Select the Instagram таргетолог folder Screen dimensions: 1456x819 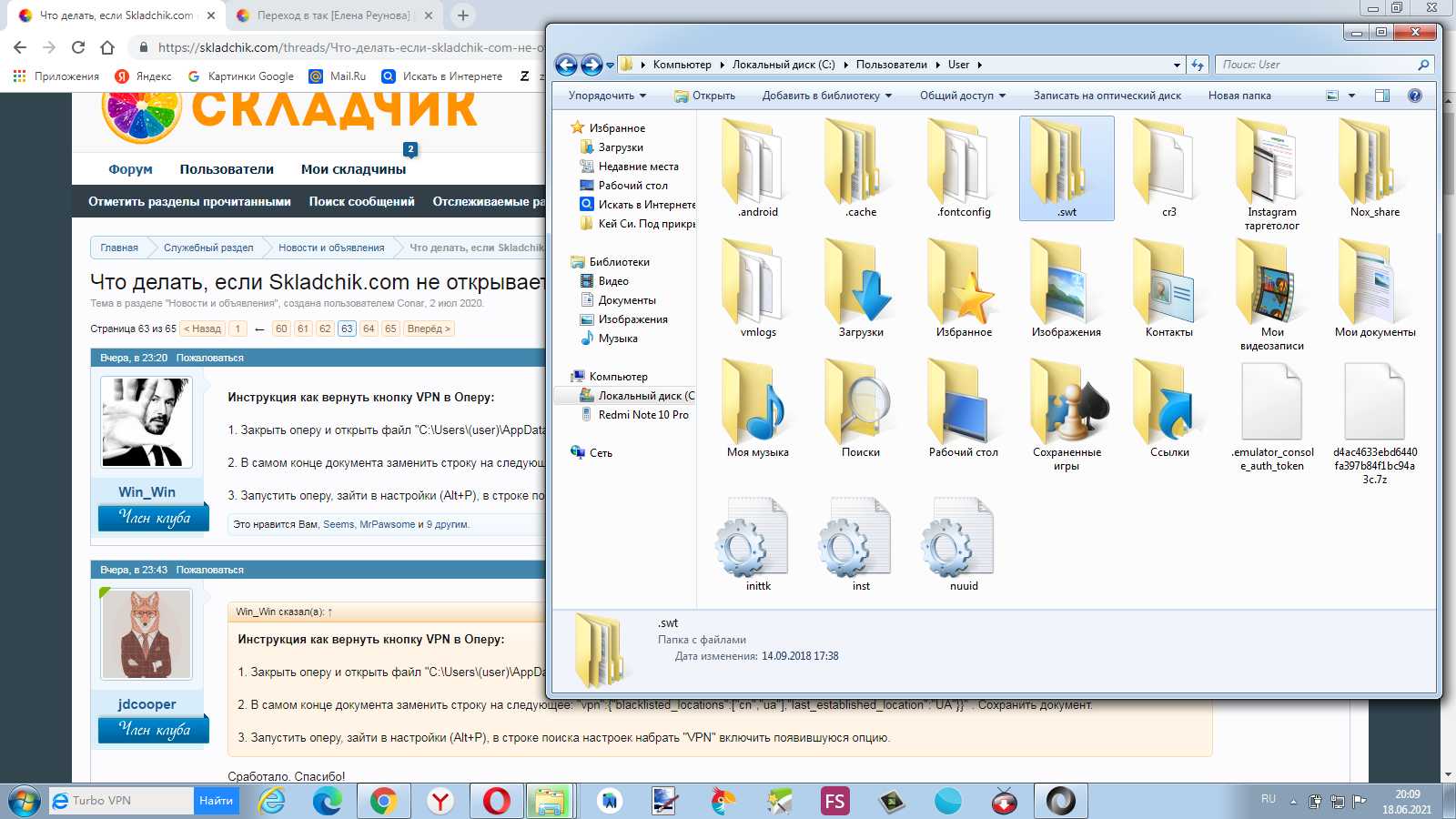coord(1272,175)
